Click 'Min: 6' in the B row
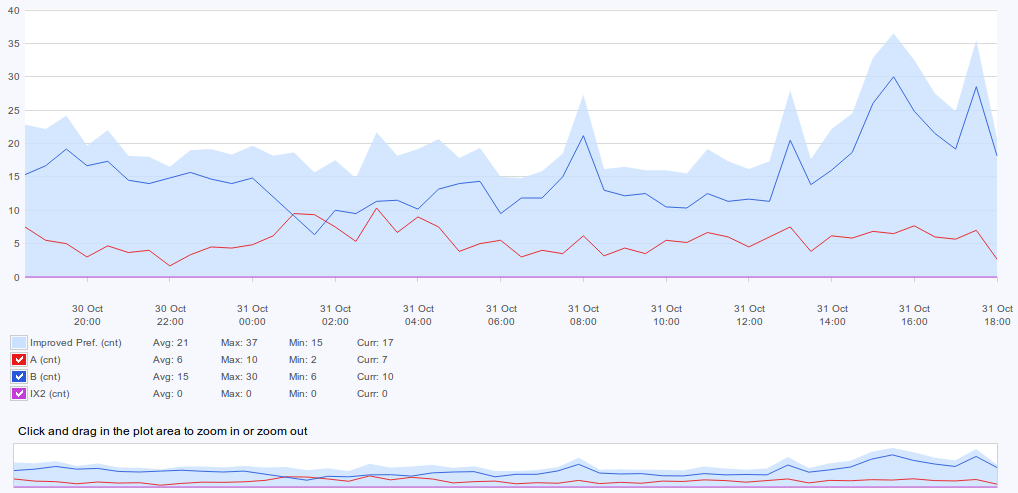This screenshot has width=1018, height=493. coord(303,377)
